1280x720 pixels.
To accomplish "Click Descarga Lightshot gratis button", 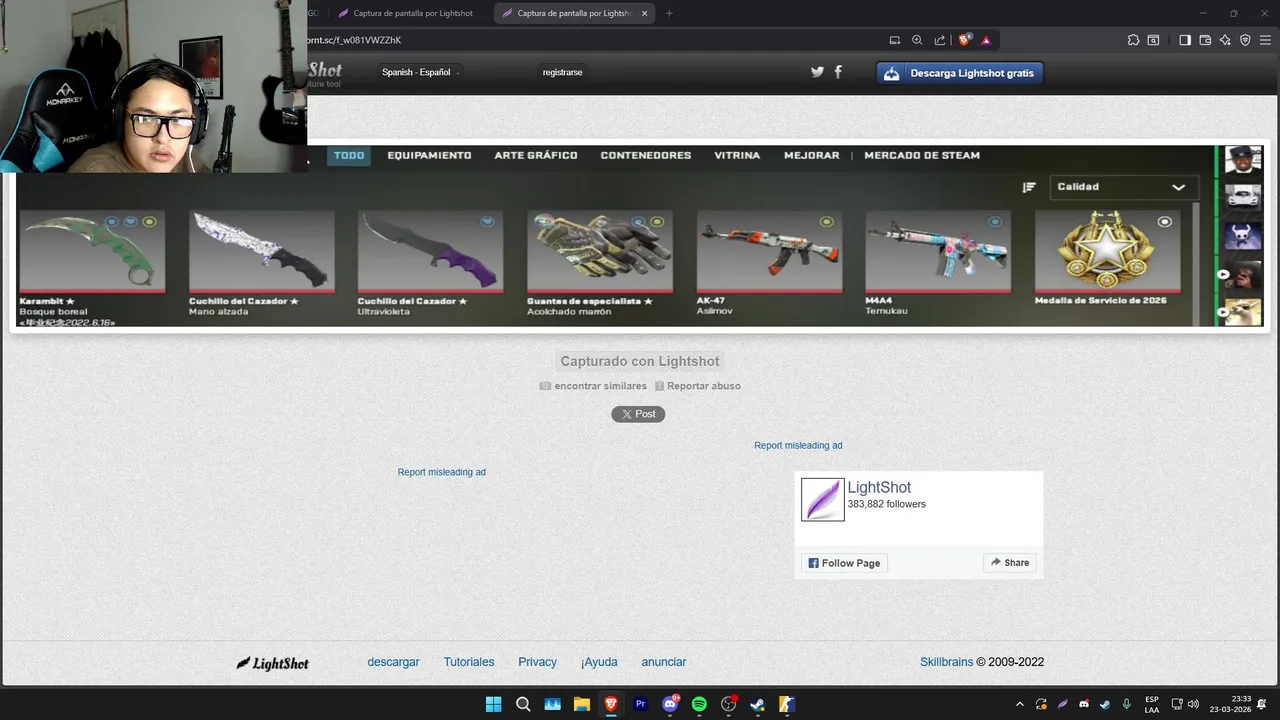I will pos(960,73).
